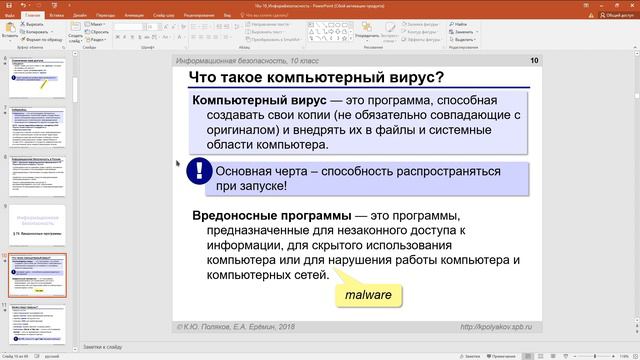Expand the shapes gallery More arrow
This screenshot has height=360, width=640.
coord(351,39)
